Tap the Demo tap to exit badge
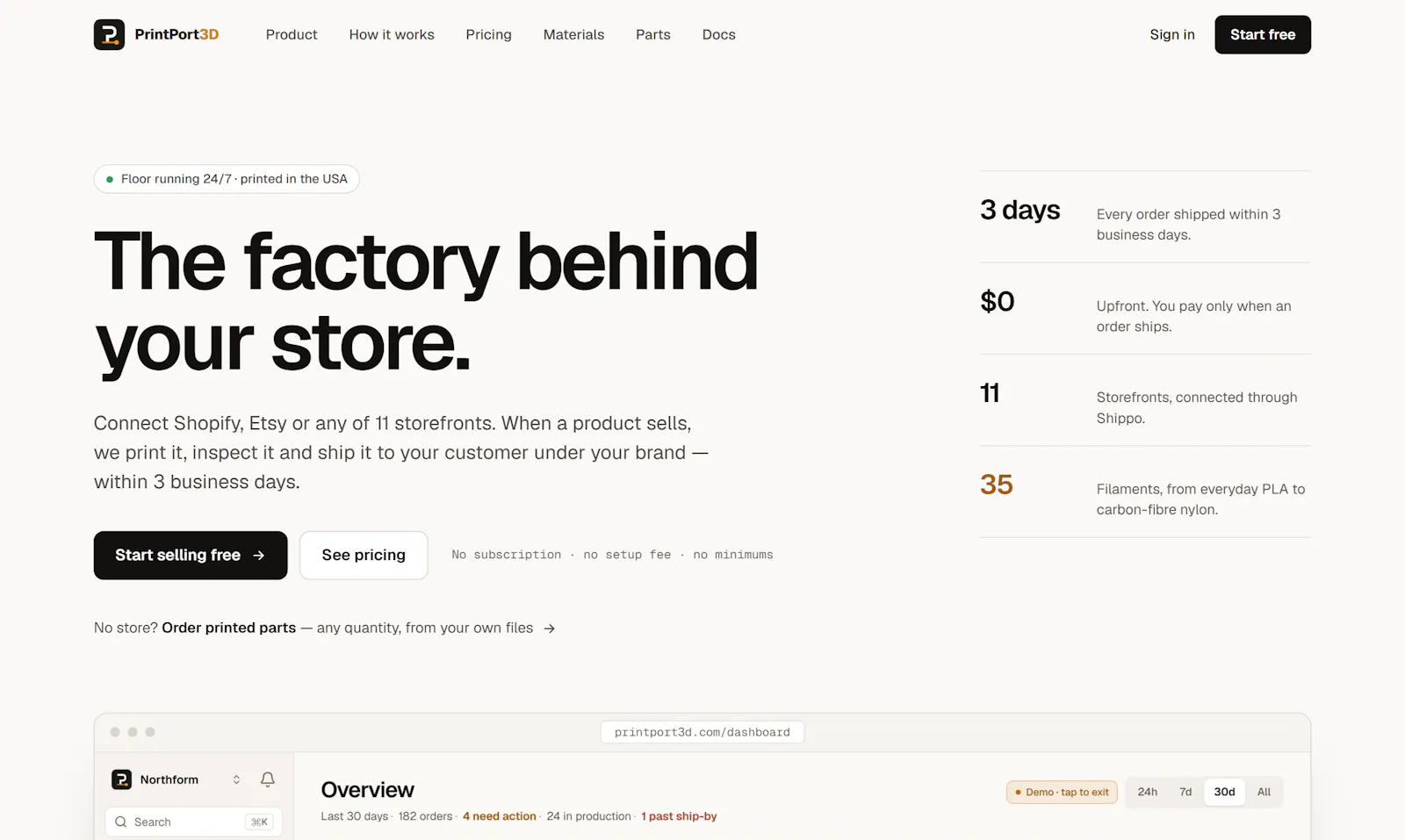Viewport: 1405px width, 840px height. (1062, 792)
